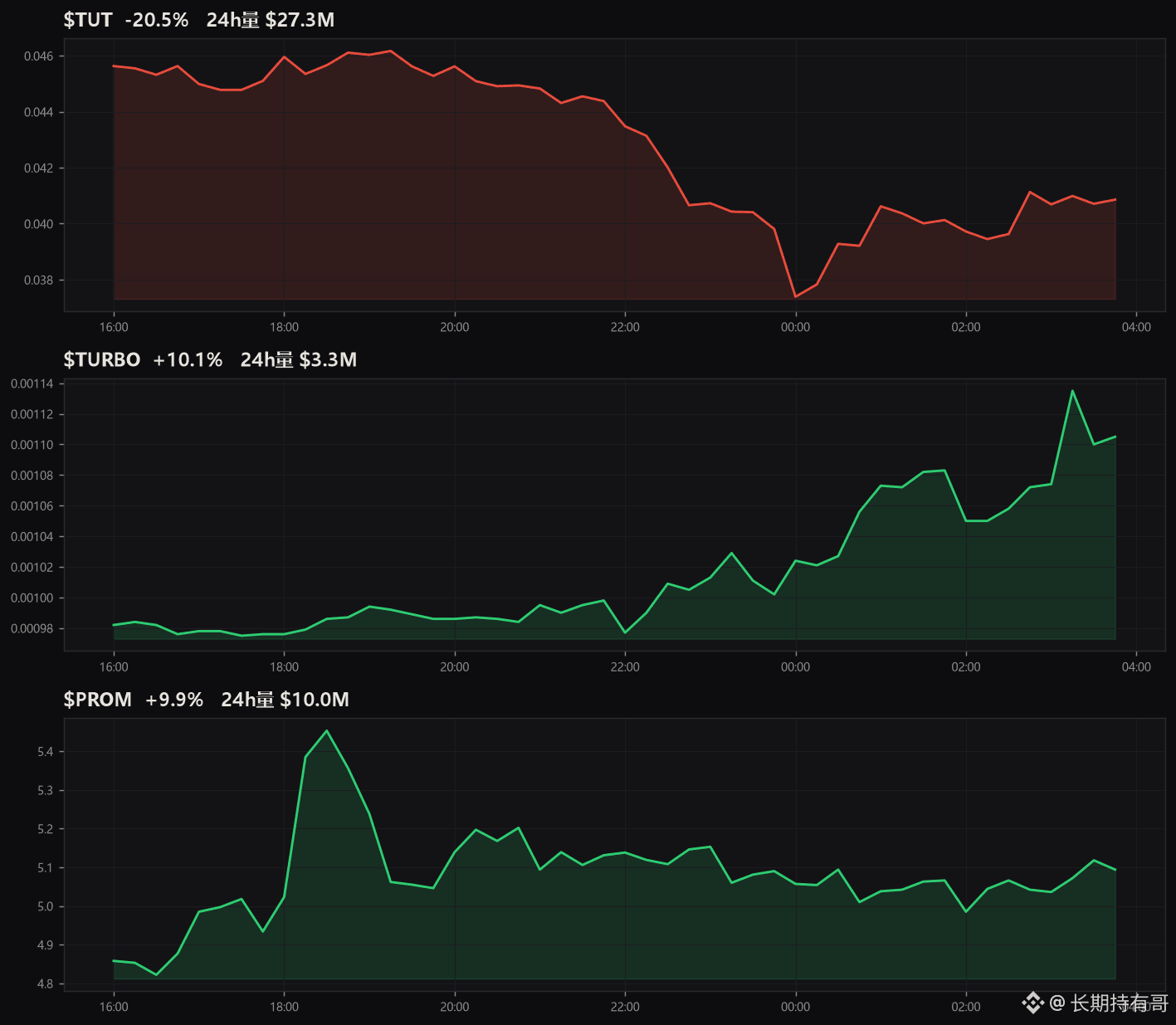The width and height of the screenshot is (1176, 1025).
Task: Select the 0.00100 price axis label
Action: click(x=32, y=598)
